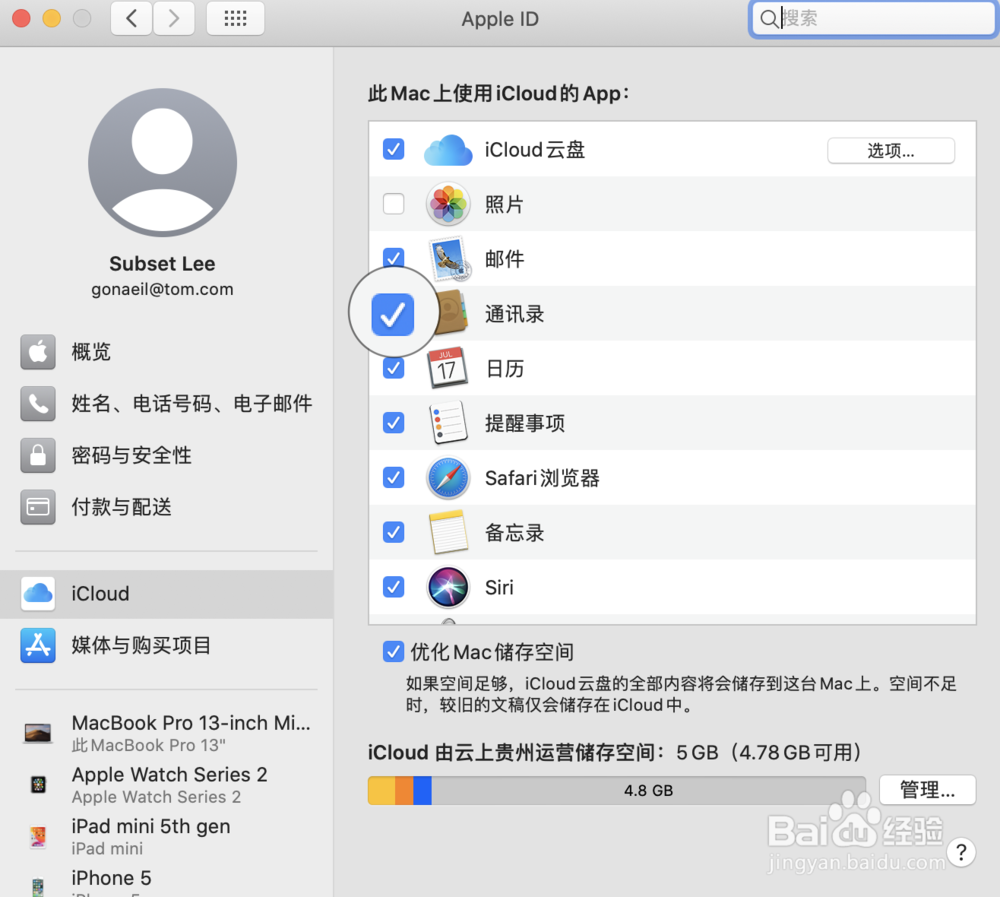Click the magnifier icon in search field
1000x897 pixels.
point(769,19)
